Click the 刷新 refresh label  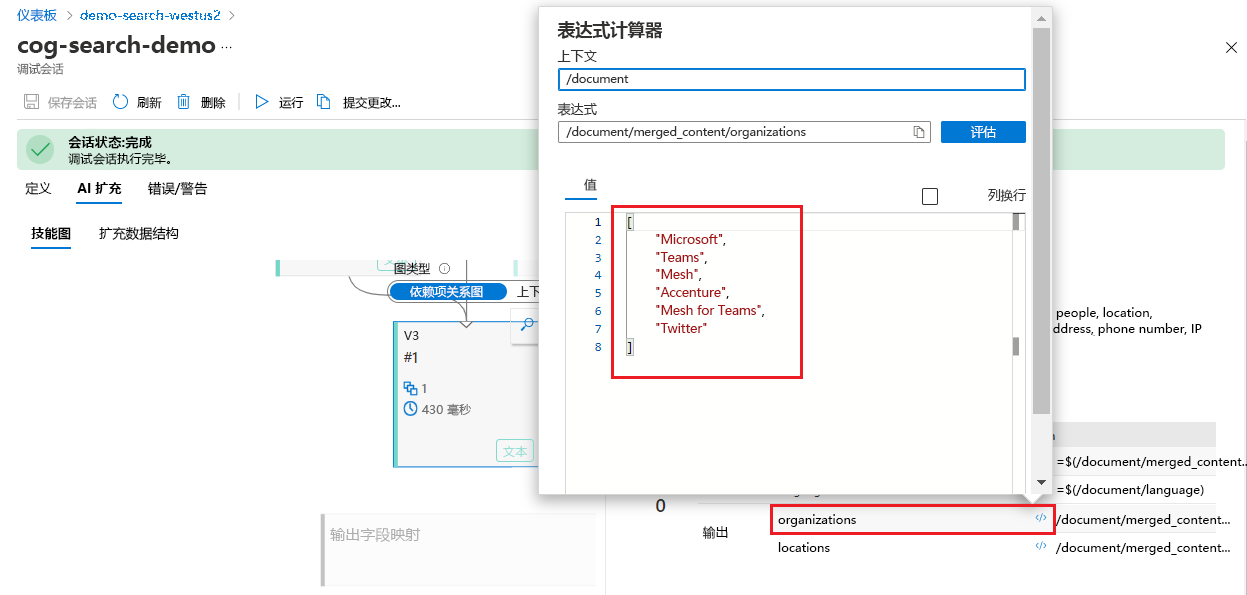point(149,102)
